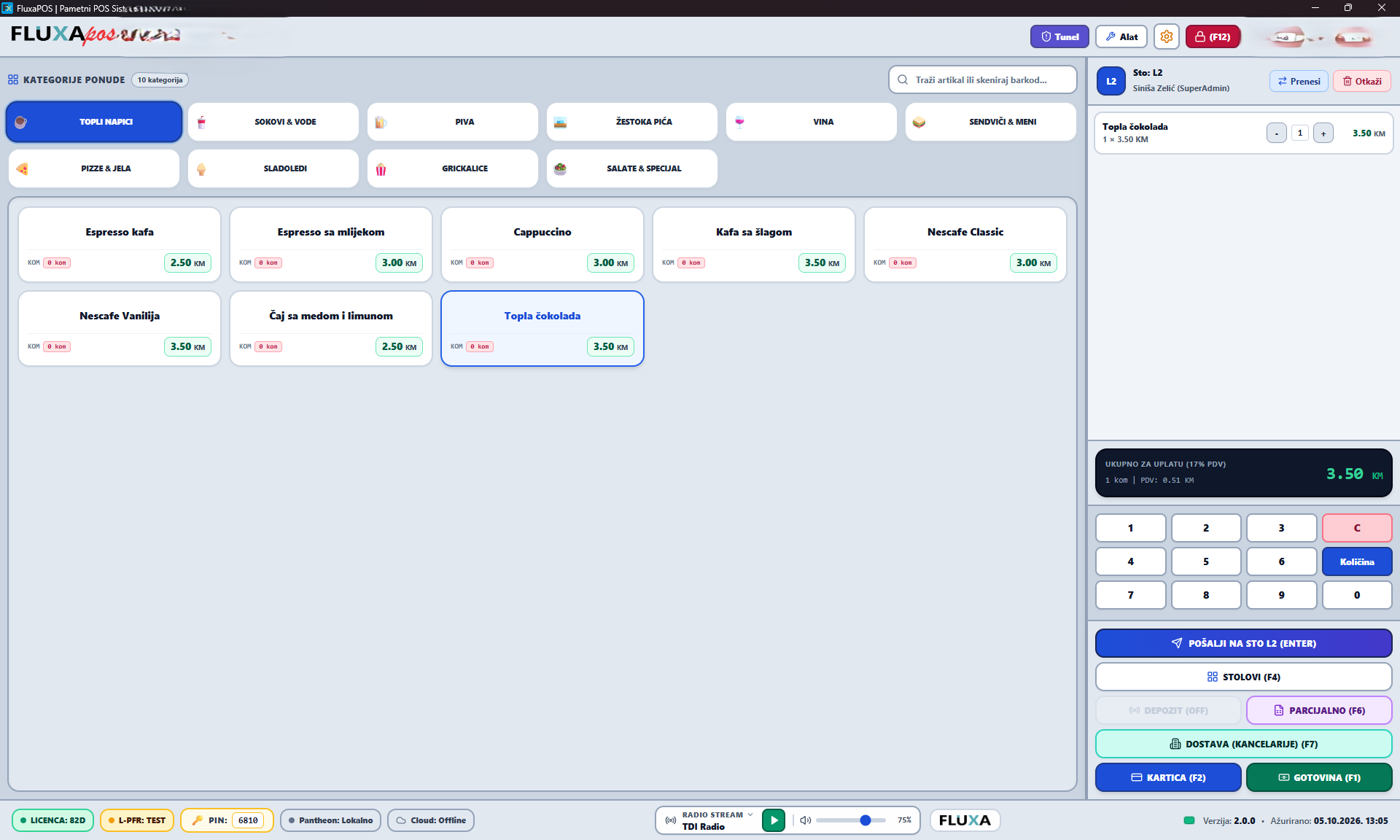Decrease Topla čokolada quantity with minus
This screenshot has width=1400, height=840.
pos(1276,133)
